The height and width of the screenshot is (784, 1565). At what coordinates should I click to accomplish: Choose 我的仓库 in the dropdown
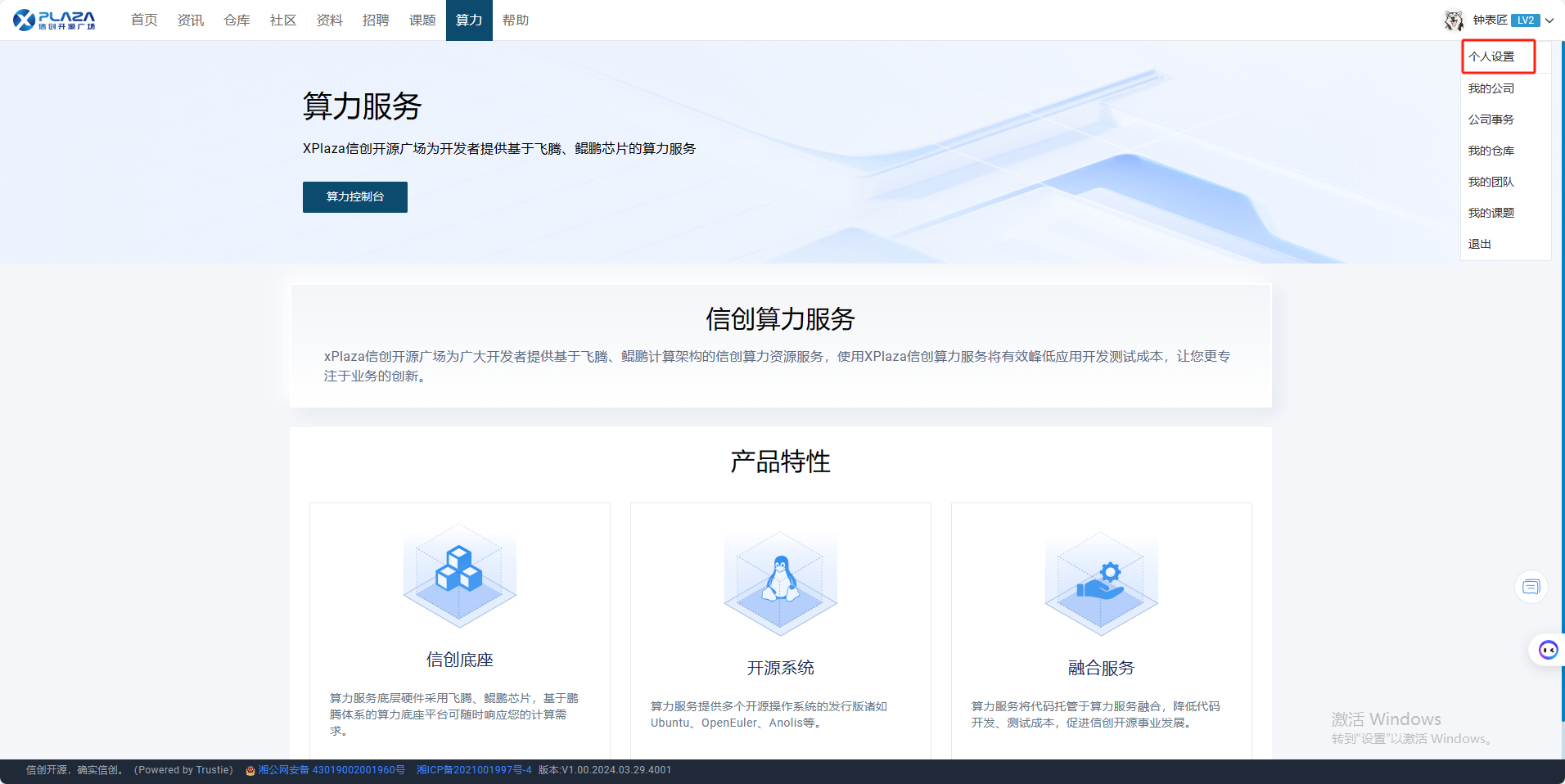pyautogui.click(x=1491, y=151)
